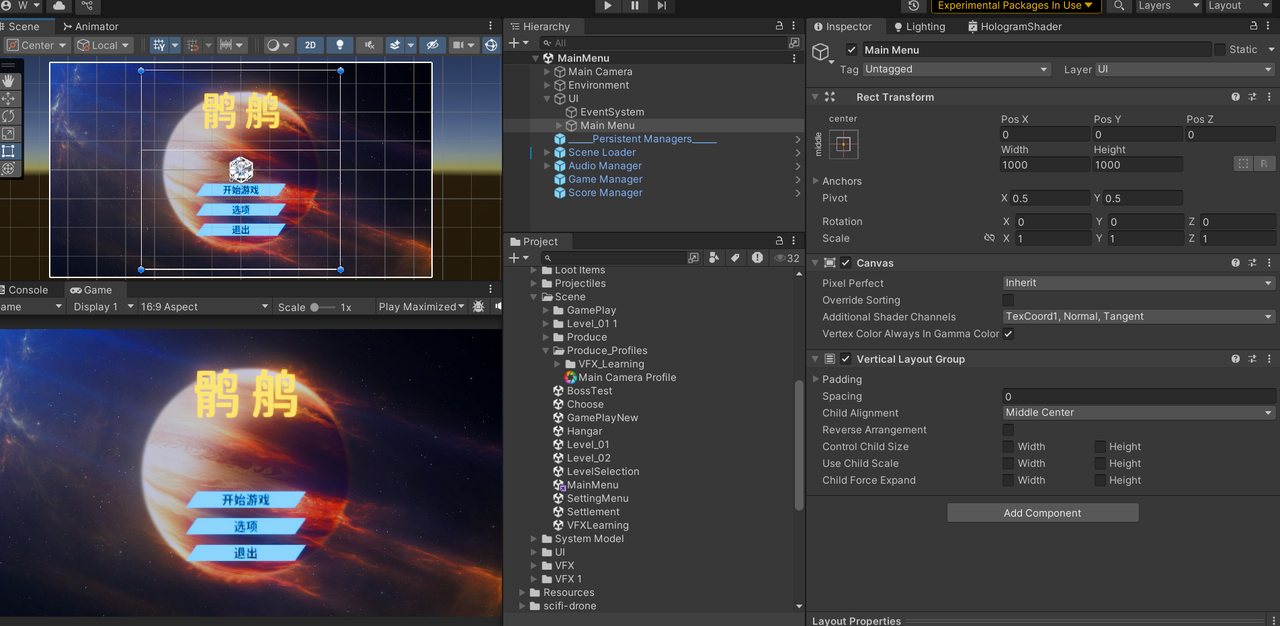Click the Play button in top toolbar
The image size is (1280, 626).
(608, 6)
